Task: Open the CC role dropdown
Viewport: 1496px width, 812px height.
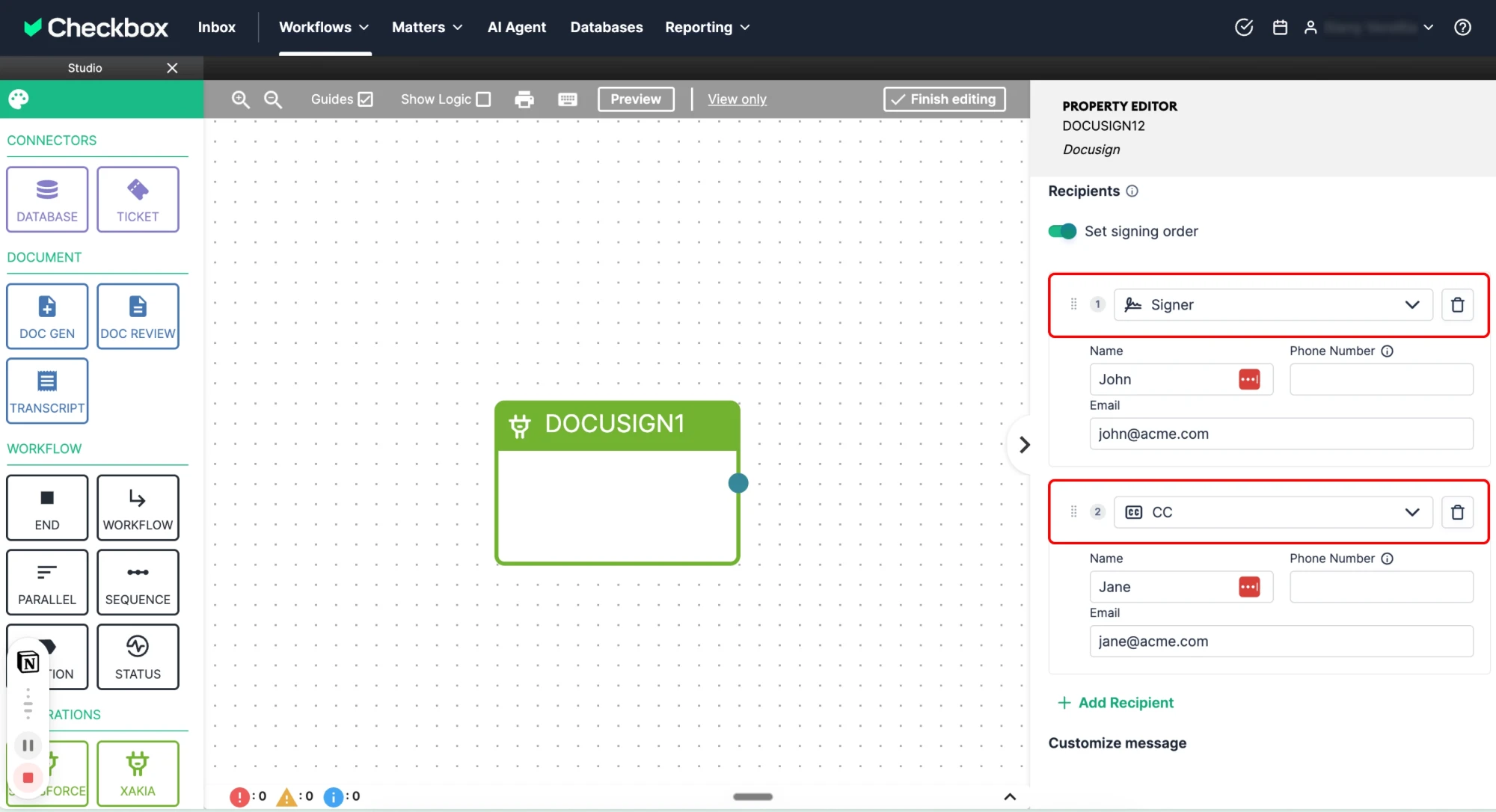Action: pyautogui.click(x=1273, y=512)
